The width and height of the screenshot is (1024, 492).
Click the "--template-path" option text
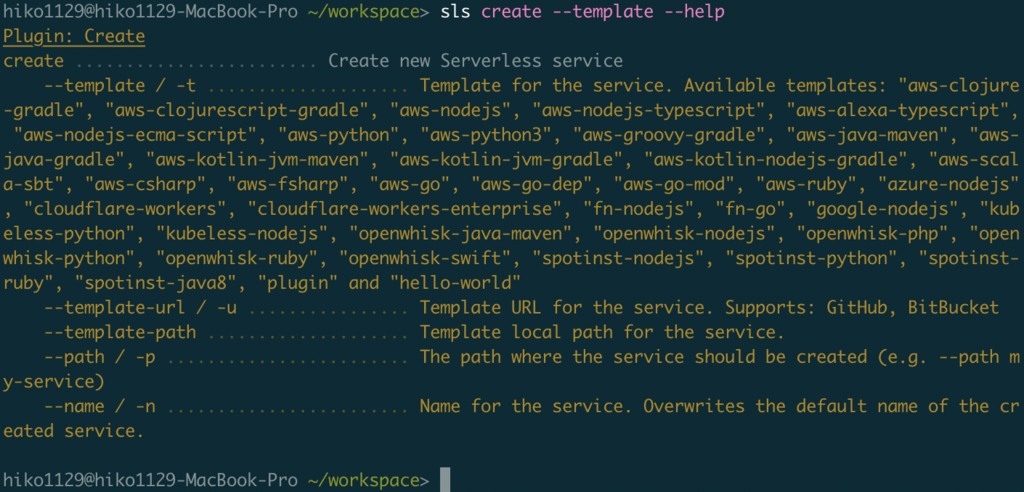[120, 333]
